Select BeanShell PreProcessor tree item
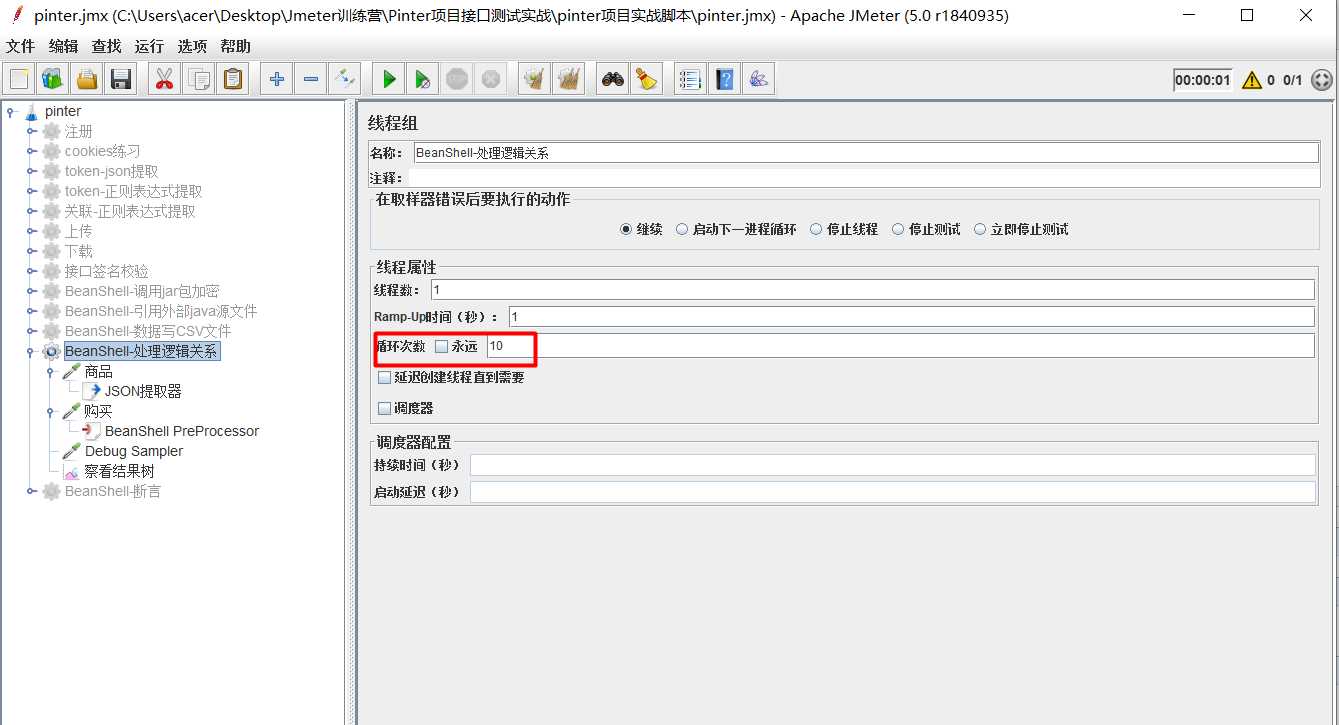 click(x=182, y=431)
